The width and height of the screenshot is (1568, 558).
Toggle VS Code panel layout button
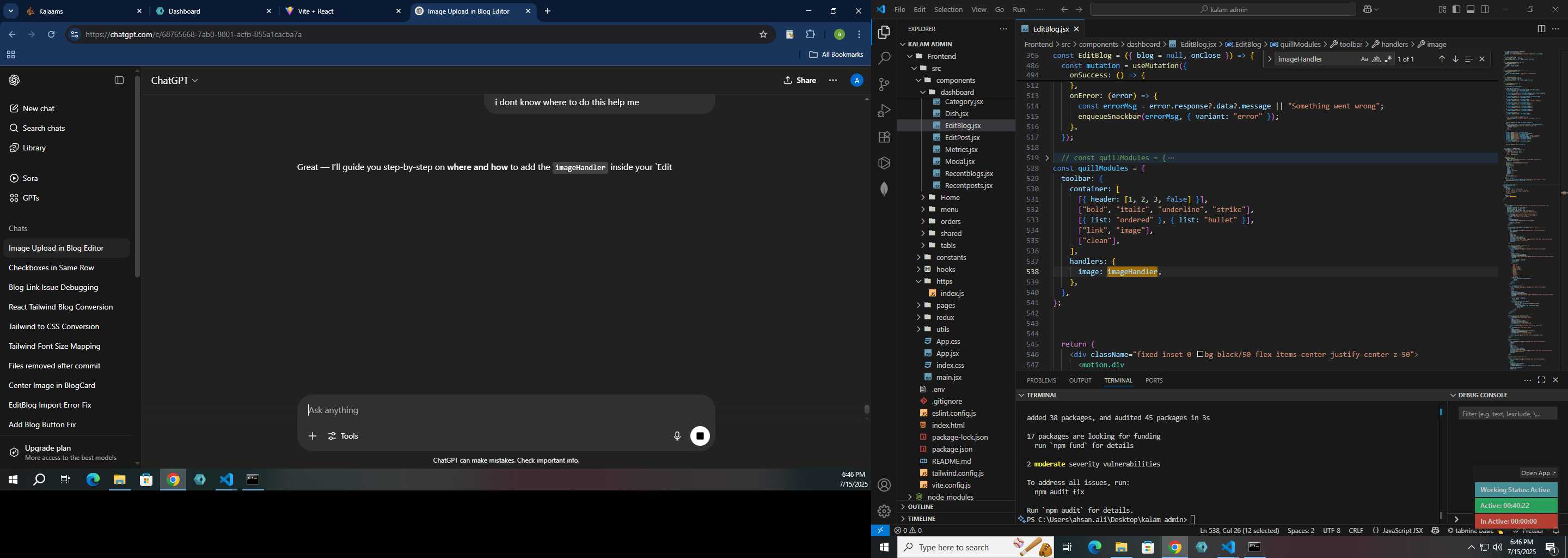[x=1471, y=9]
